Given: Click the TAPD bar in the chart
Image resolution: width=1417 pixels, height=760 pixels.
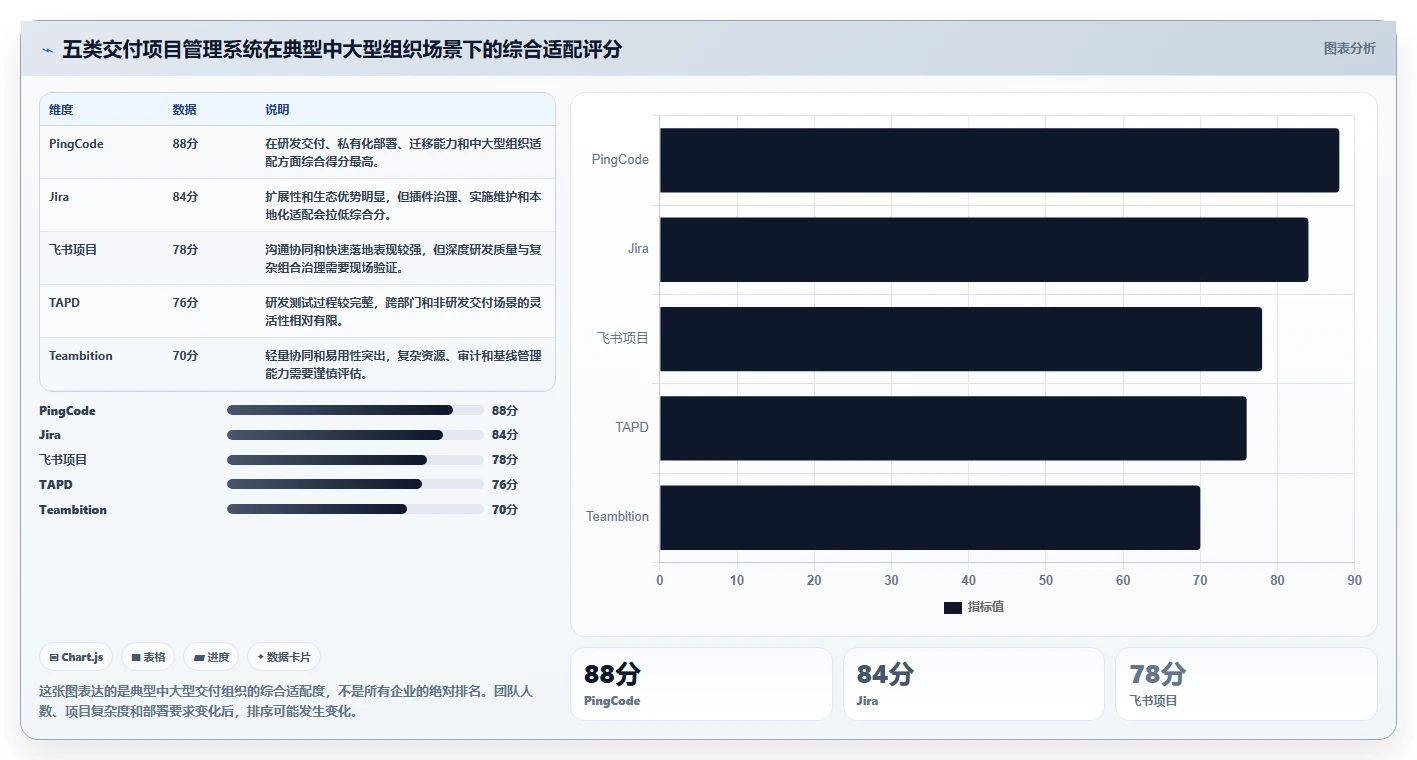Looking at the screenshot, I should [953, 428].
